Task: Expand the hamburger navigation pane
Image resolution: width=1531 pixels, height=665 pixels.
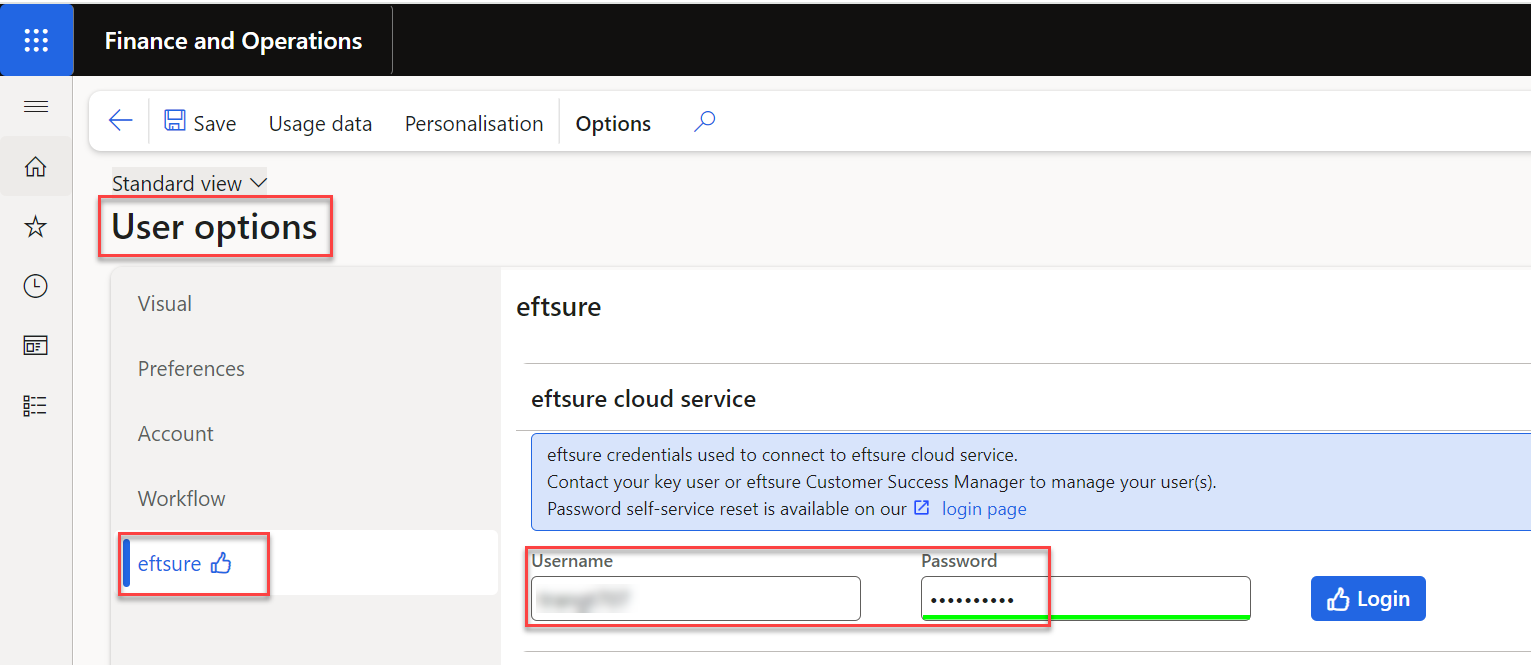Action: [x=36, y=107]
